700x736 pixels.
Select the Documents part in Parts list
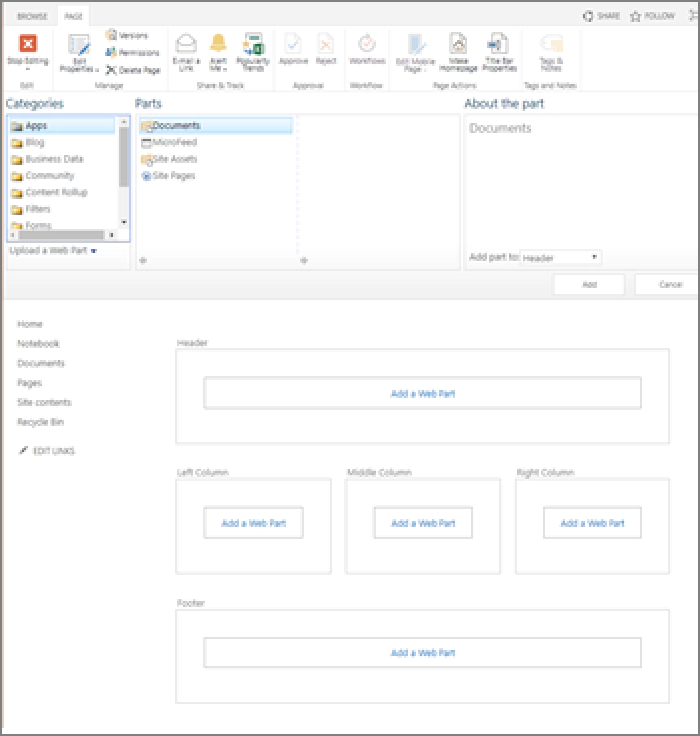(x=216, y=125)
